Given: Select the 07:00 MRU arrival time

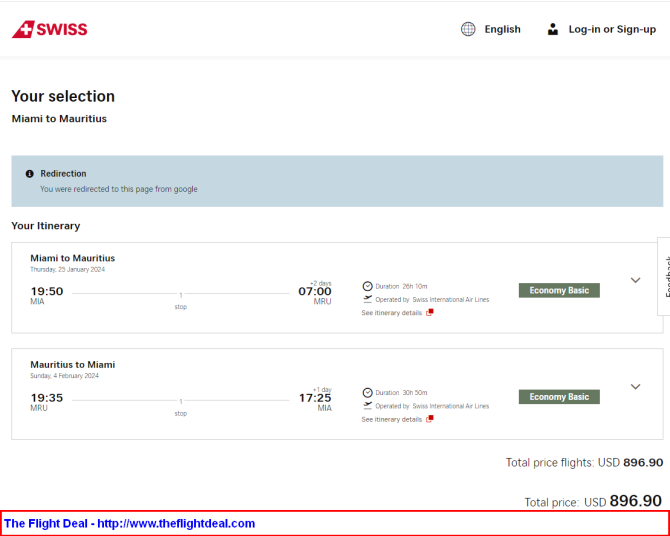Looking at the screenshot, I should [315, 295].
